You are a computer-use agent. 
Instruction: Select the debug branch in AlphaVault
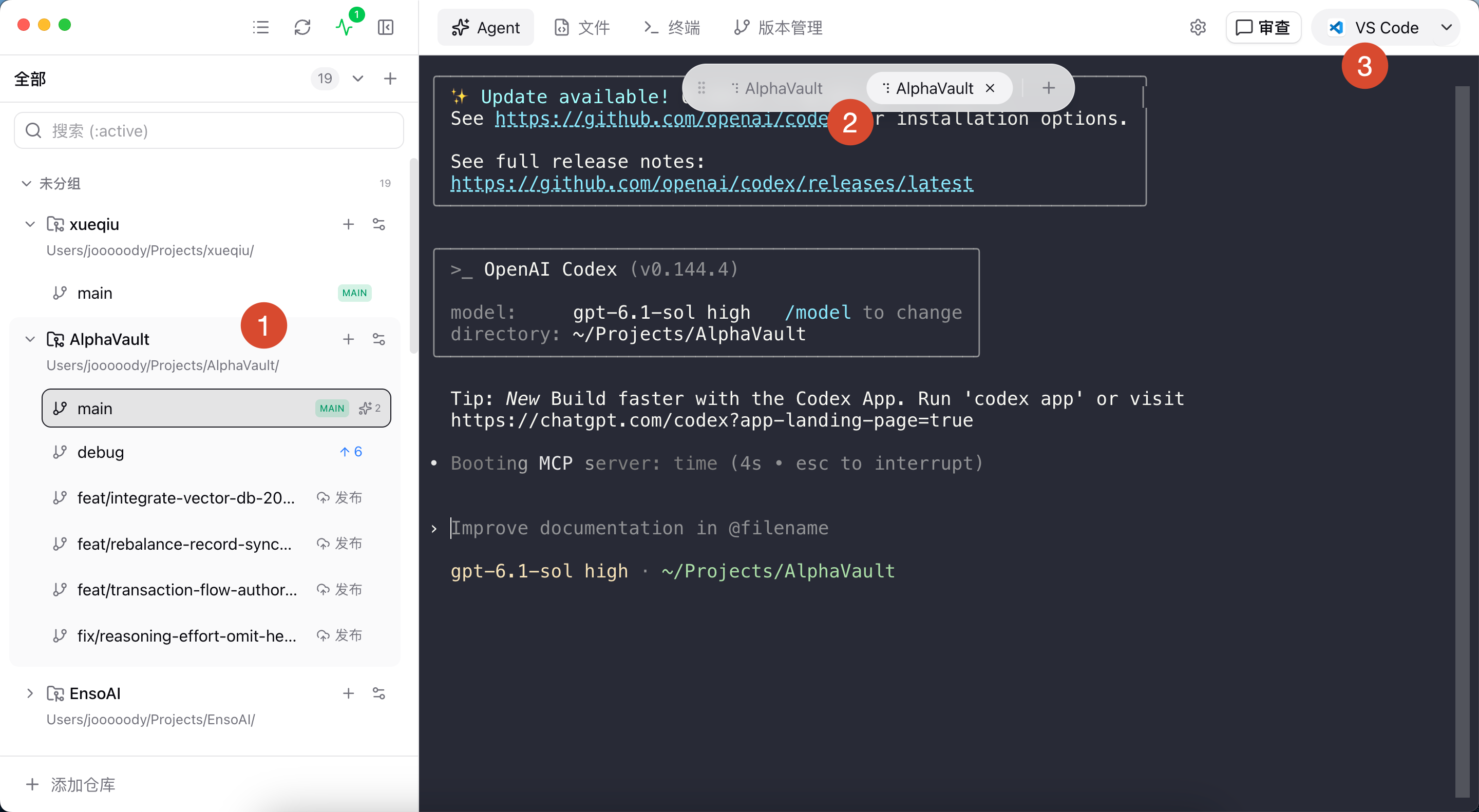coord(216,452)
